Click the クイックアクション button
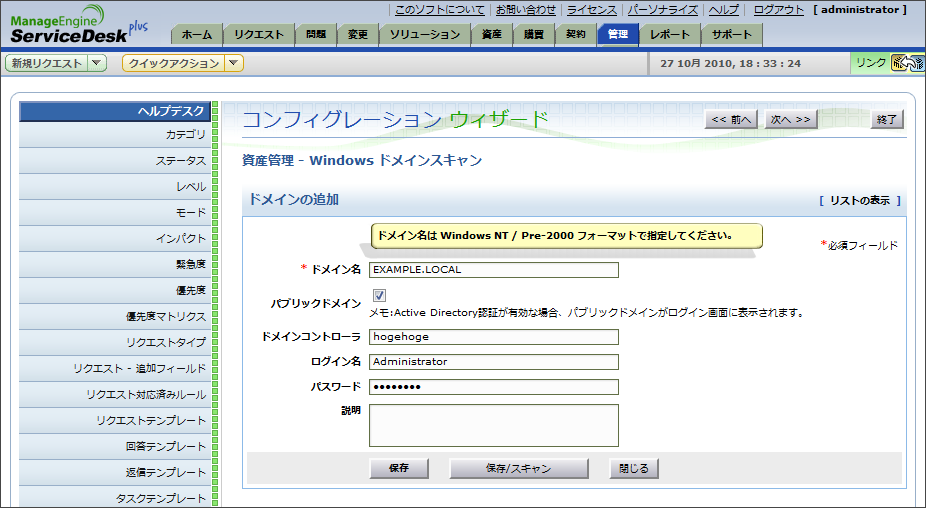926x508 pixels. (174, 63)
